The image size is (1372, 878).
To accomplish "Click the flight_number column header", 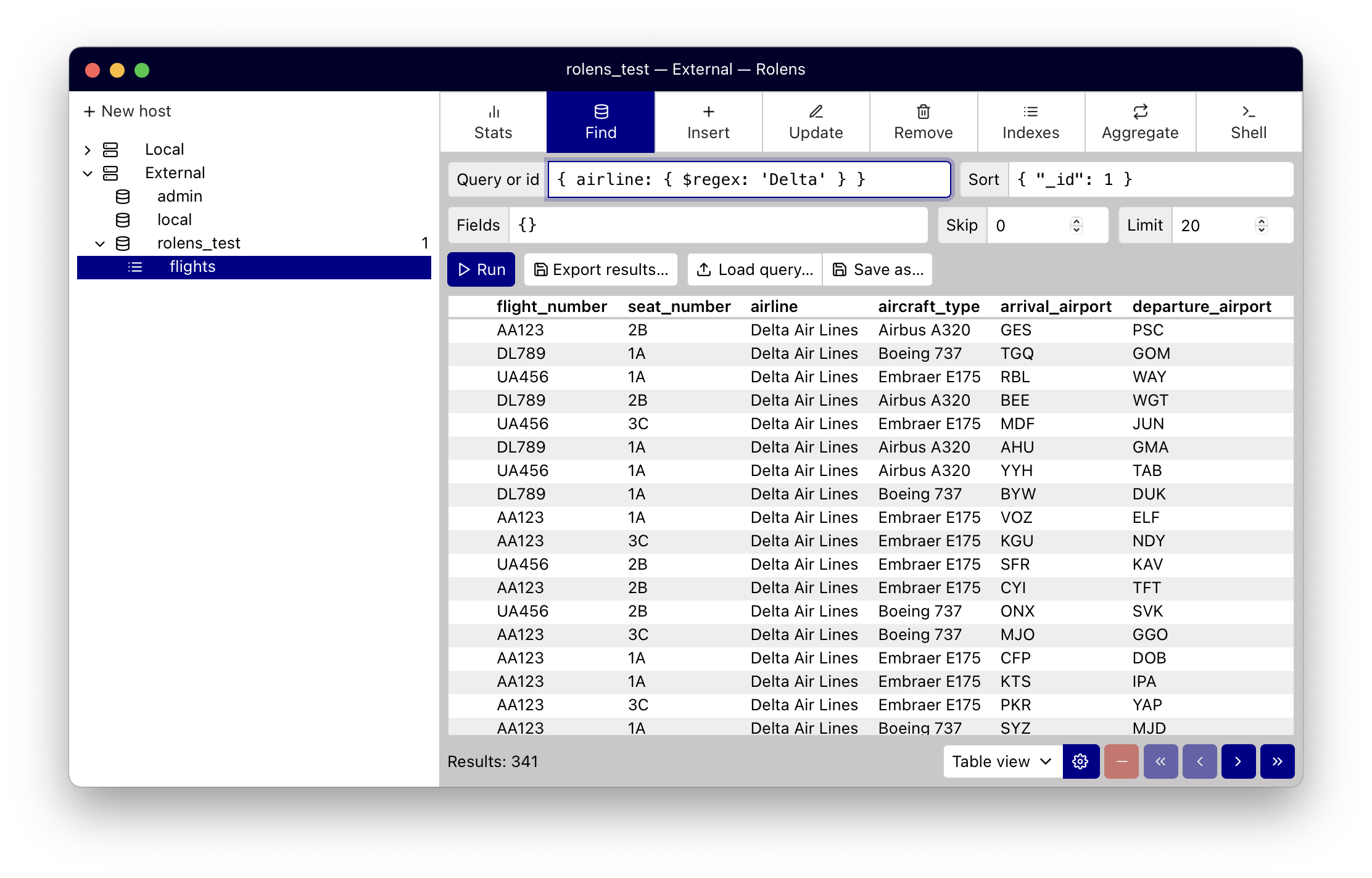I will (552, 306).
